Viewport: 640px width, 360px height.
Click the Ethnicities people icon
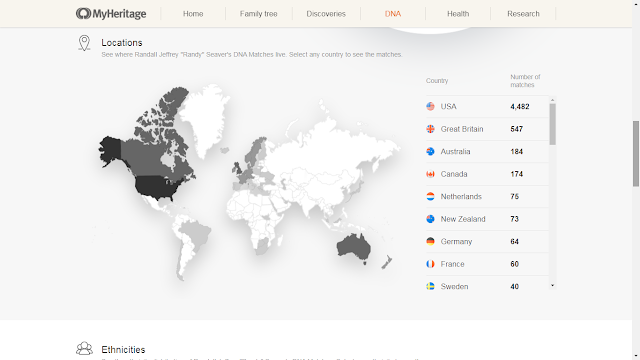point(84,349)
